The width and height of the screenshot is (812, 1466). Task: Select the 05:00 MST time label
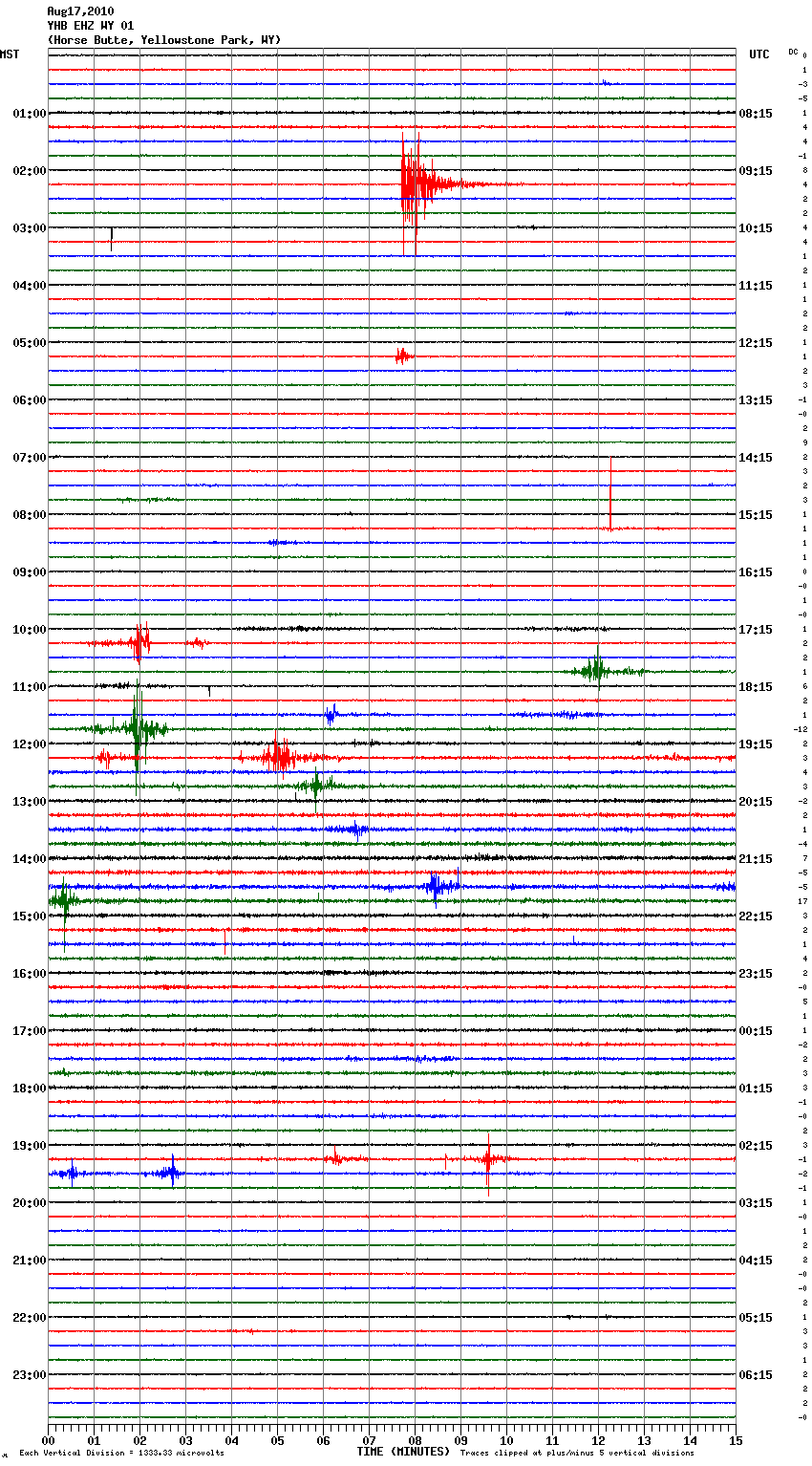(30, 343)
